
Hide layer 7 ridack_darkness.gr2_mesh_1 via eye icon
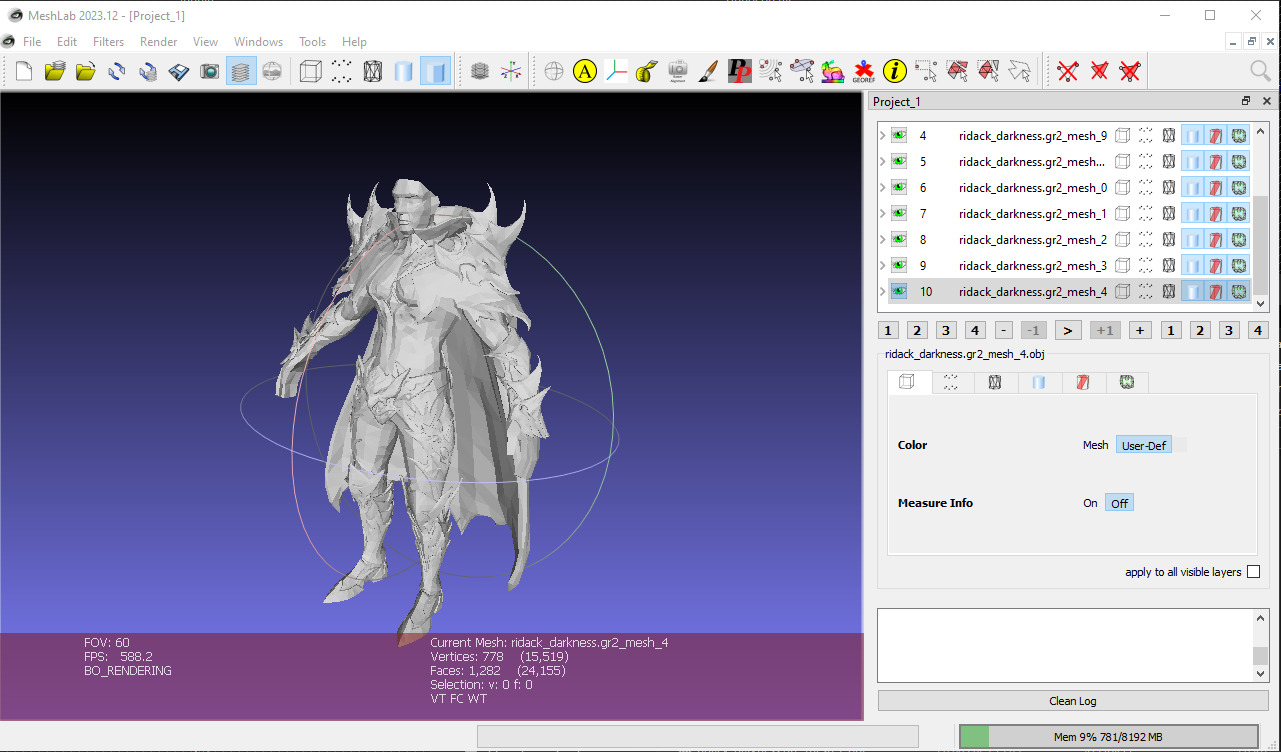coord(899,213)
